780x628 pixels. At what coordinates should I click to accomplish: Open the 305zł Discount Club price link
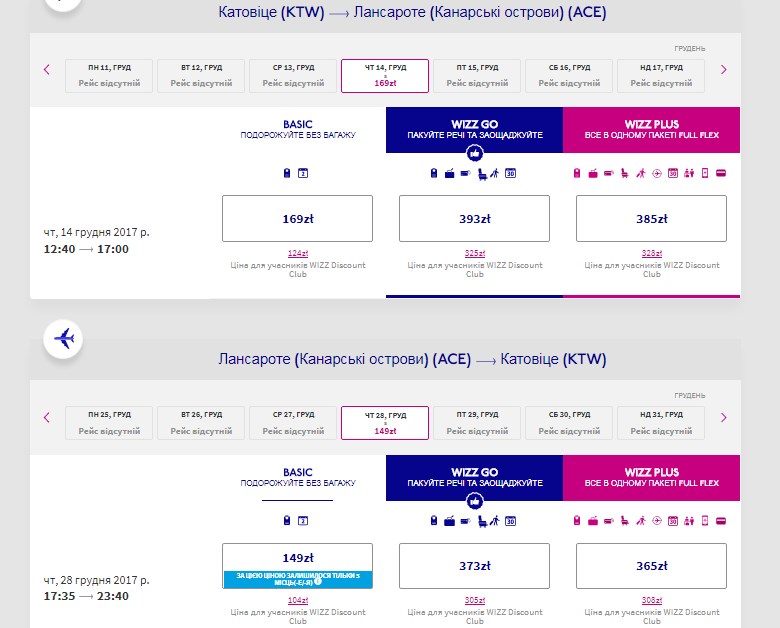pos(474,600)
